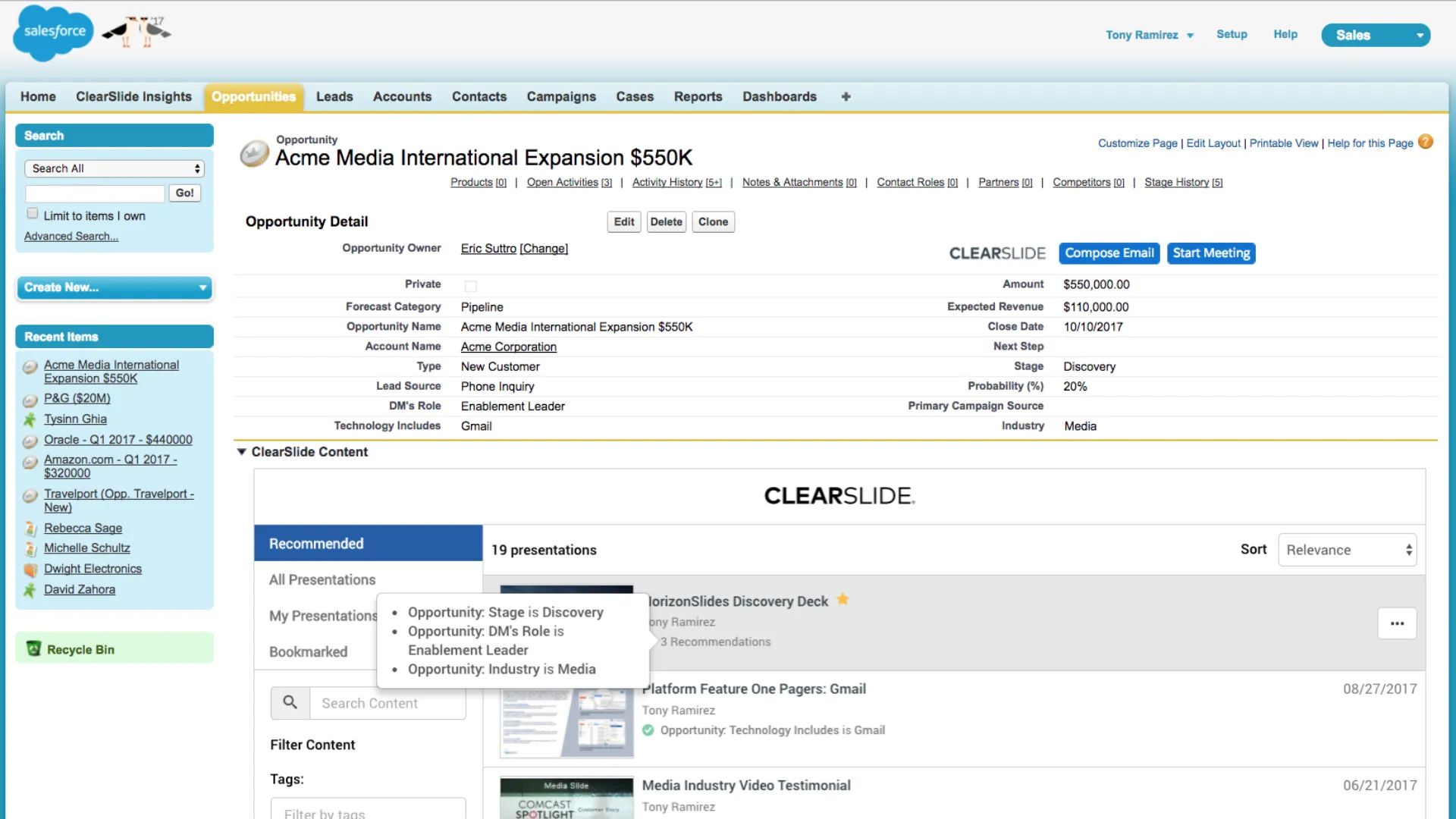Click the plus icon to add tab
This screenshot has width=1456, height=819.
click(846, 96)
